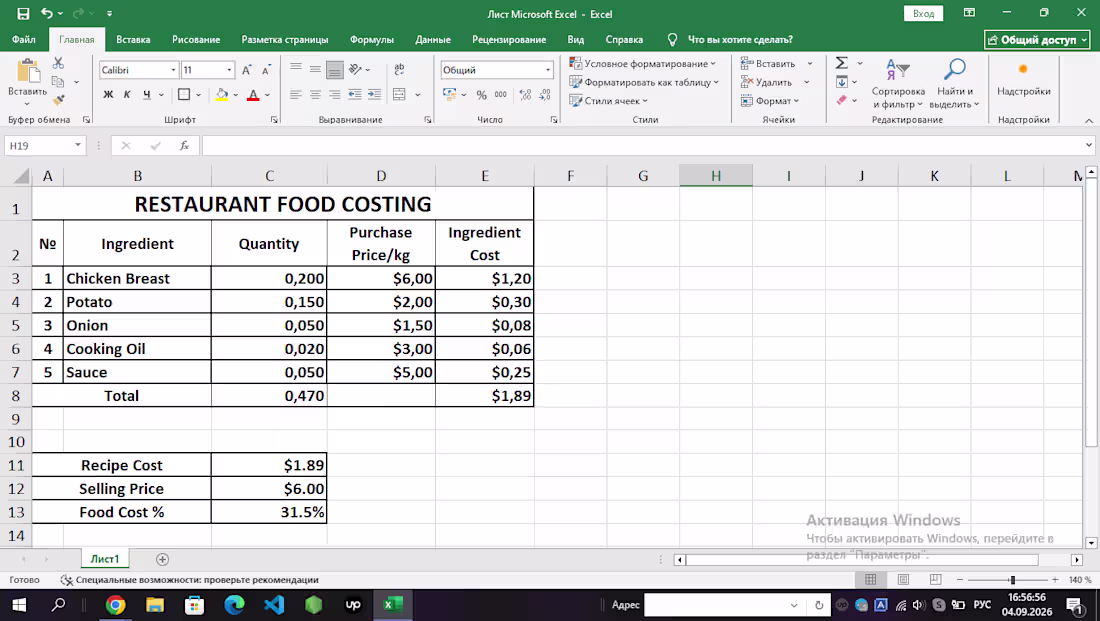Screen dimensions: 1100x621
Task: Toggle top vertical alignment
Action: [x=296, y=69]
